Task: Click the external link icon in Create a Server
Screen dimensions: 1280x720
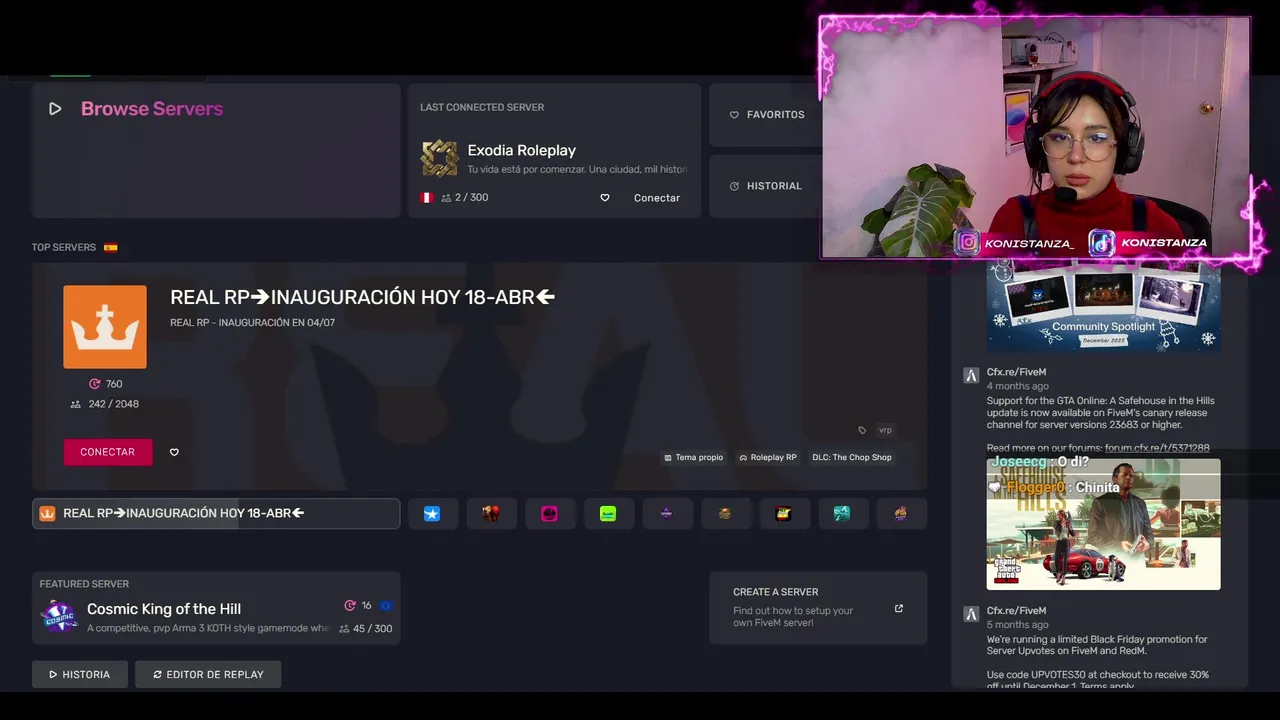Action: [x=898, y=608]
